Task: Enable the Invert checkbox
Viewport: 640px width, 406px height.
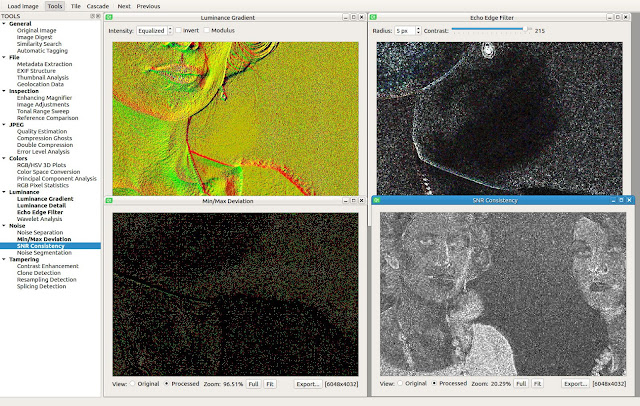Action: click(x=178, y=30)
